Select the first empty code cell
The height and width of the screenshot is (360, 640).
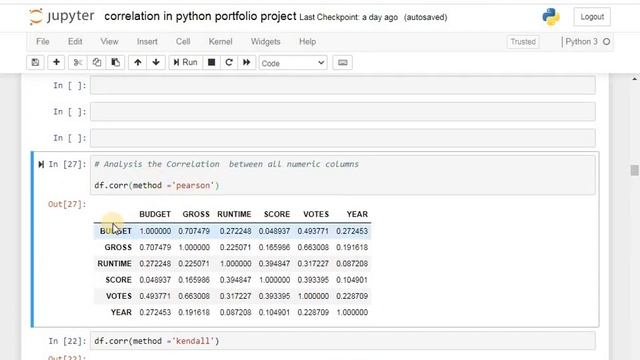(x=342, y=85)
